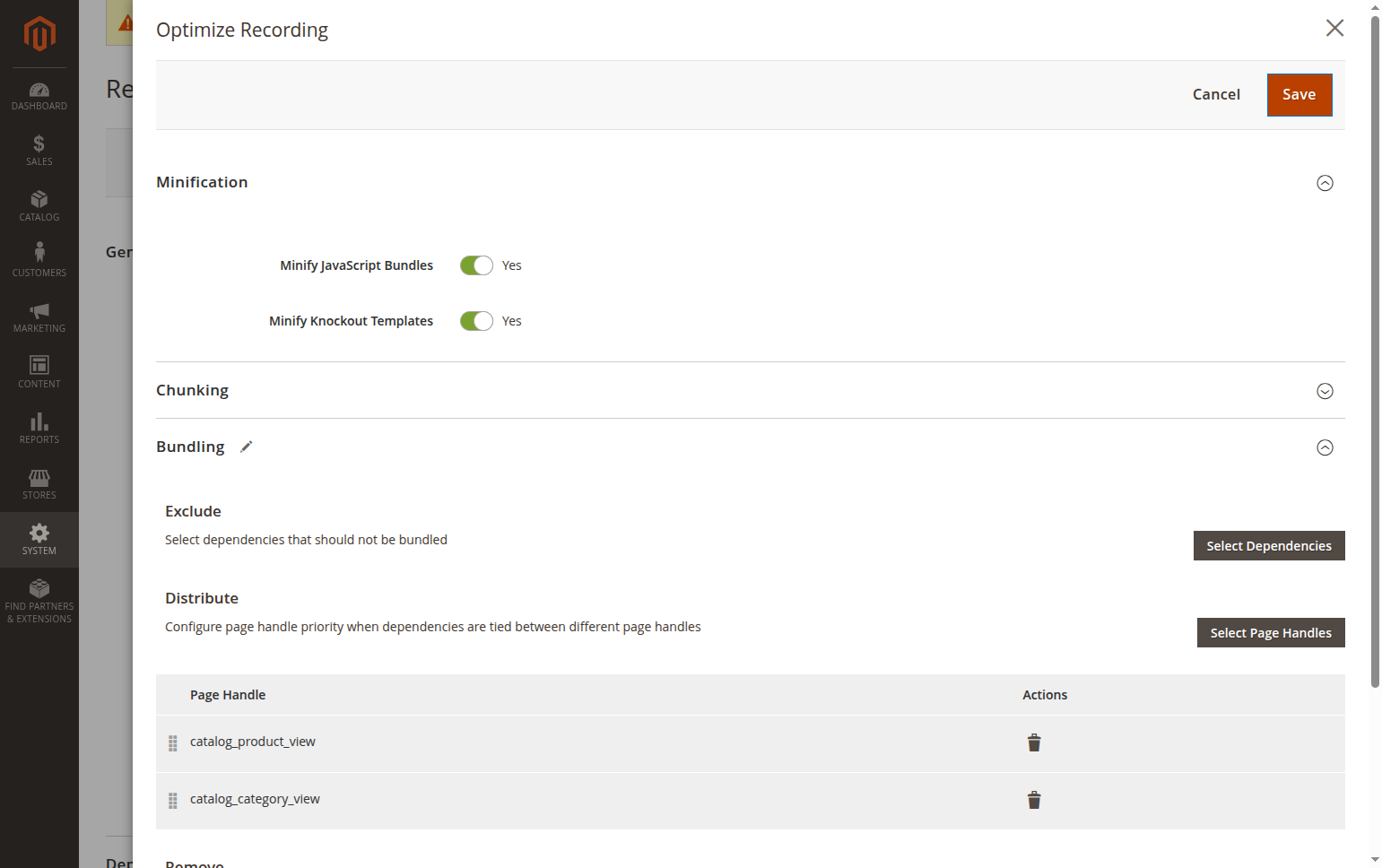Toggle Minify Knockout Templates switch

pyautogui.click(x=476, y=321)
